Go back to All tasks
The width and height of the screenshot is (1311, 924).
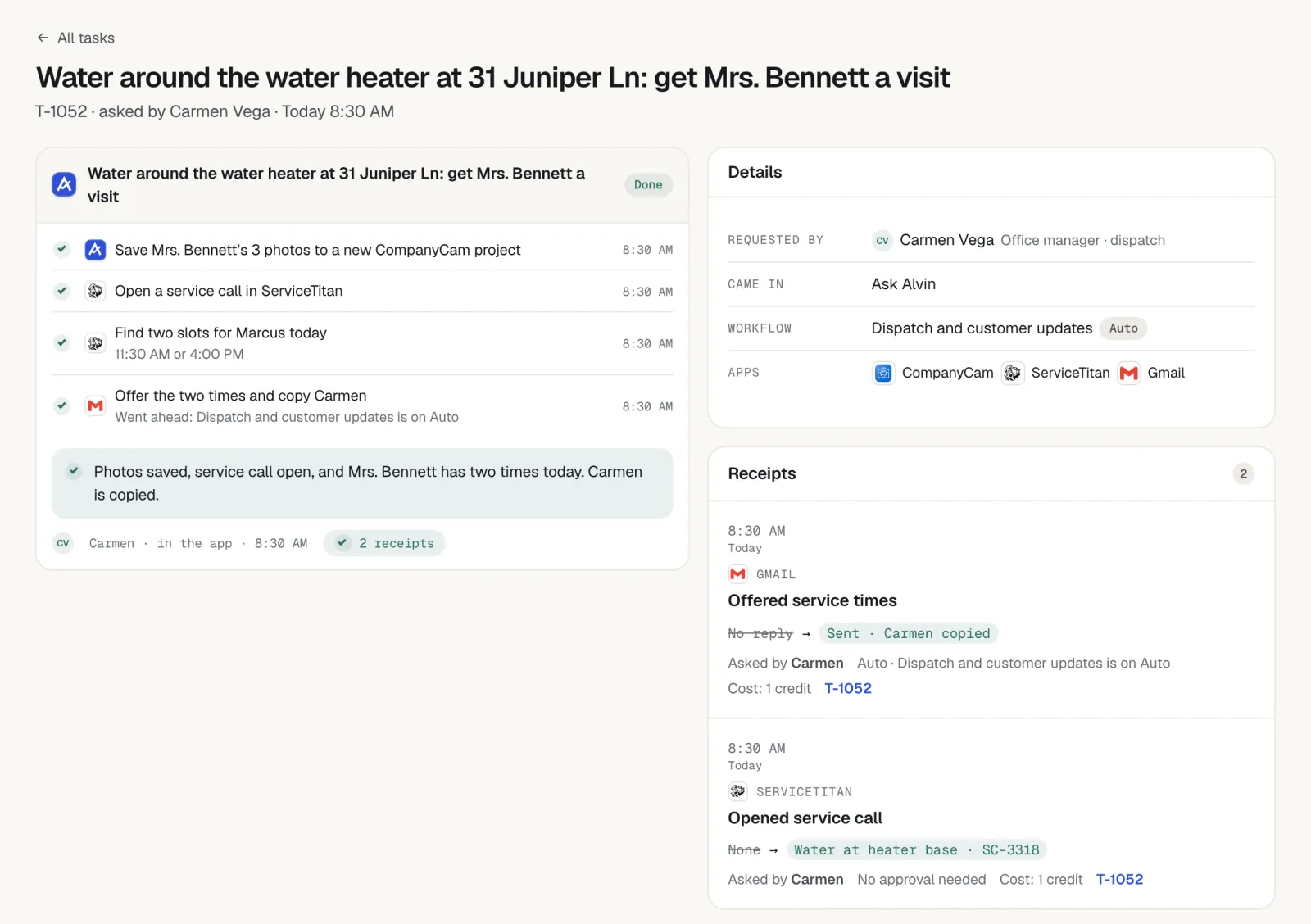[x=75, y=38]
